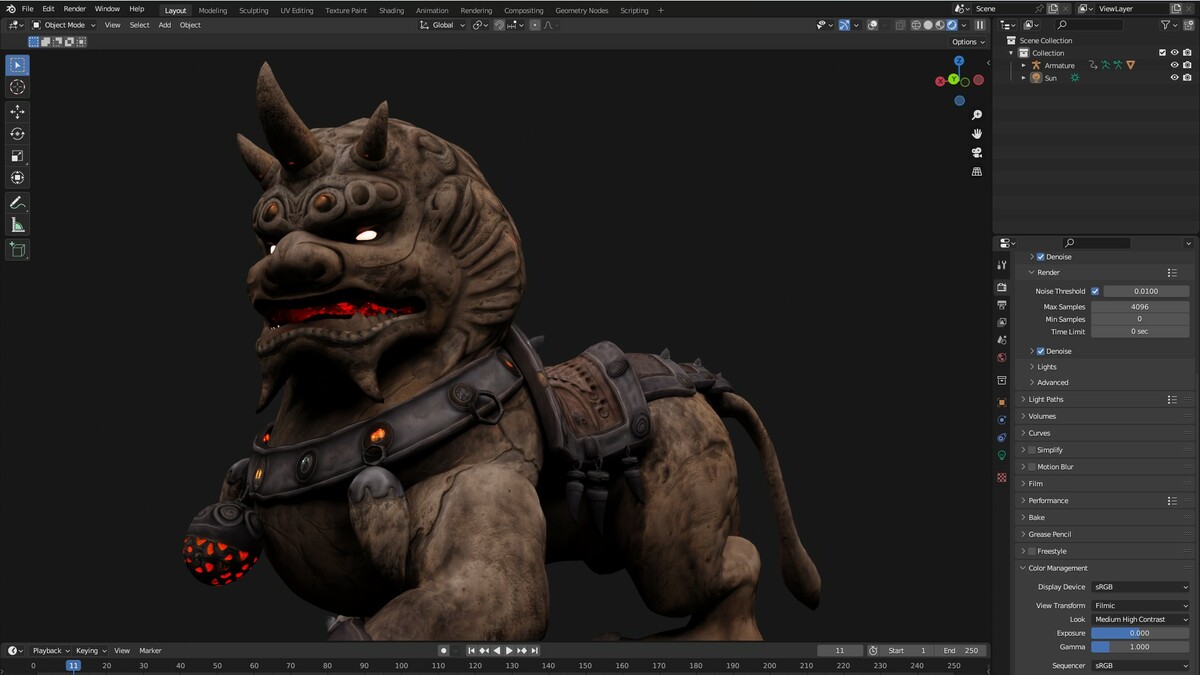Switch perspective/orthographic with the grid icon
Viewport: 1200px width, 675px height.
click(977, 172)
